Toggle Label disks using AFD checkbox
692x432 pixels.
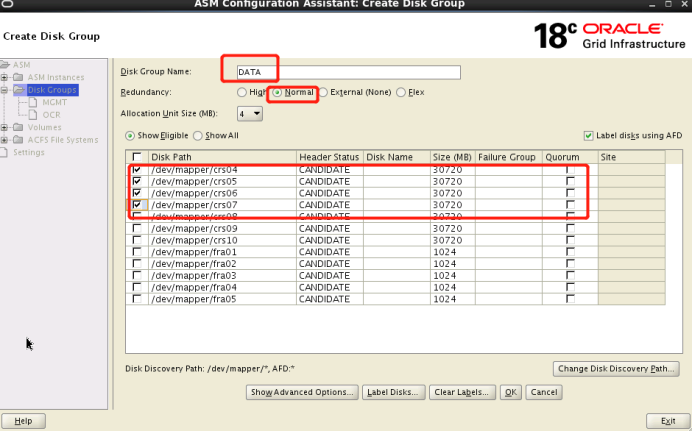point(588,136)
